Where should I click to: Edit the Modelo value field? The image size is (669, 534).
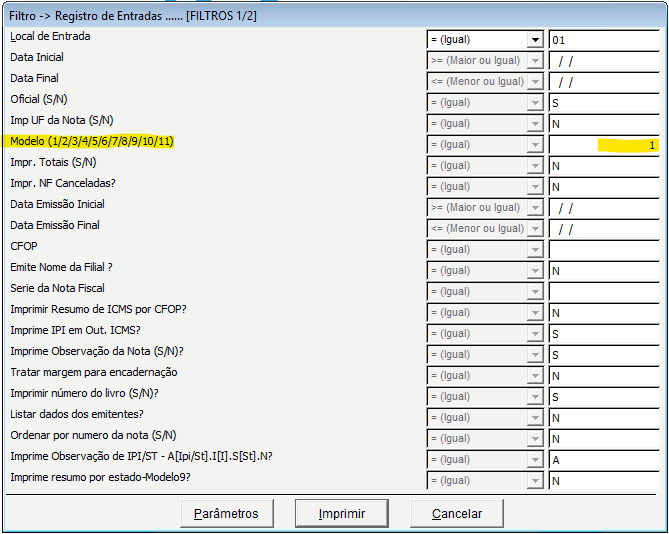click(604, 145)
